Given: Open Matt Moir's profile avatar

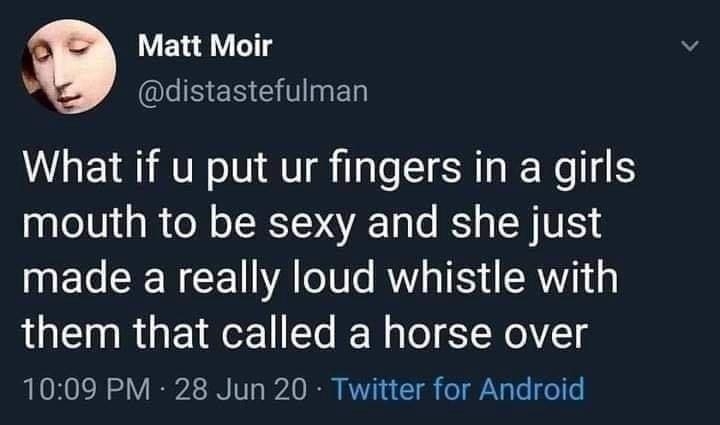Looking at the screenshot, I should point(68,67).
